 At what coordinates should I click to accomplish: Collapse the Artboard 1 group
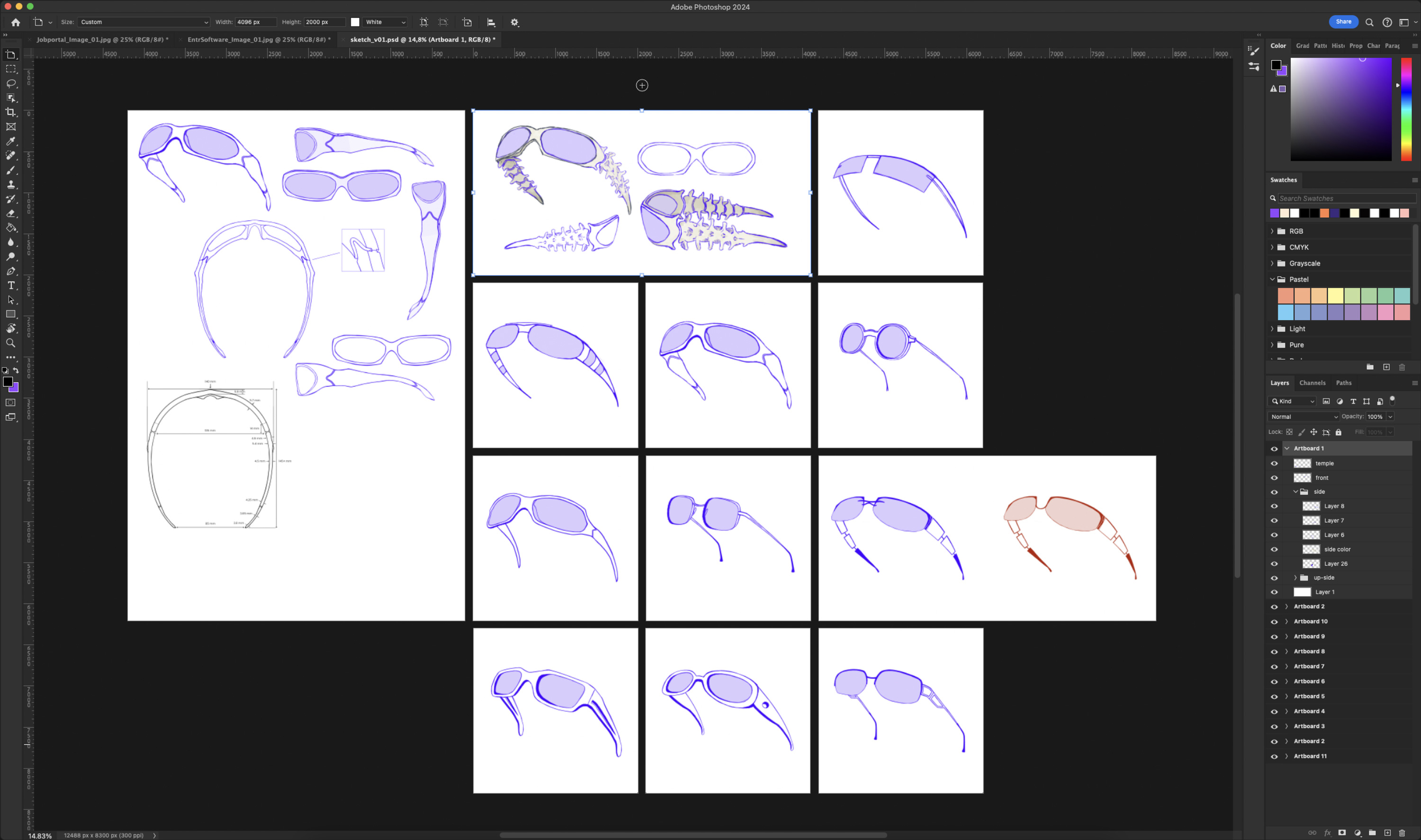[1287, 448]
